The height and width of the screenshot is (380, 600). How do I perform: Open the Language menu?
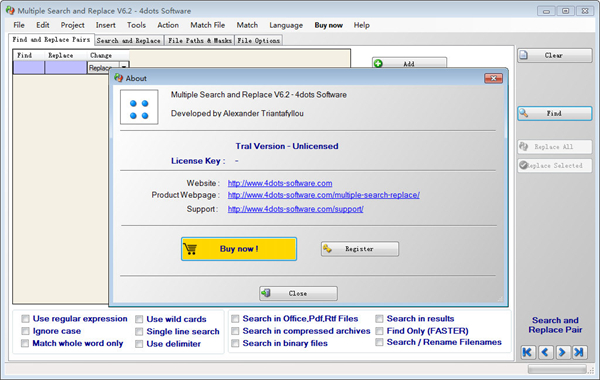286,25
